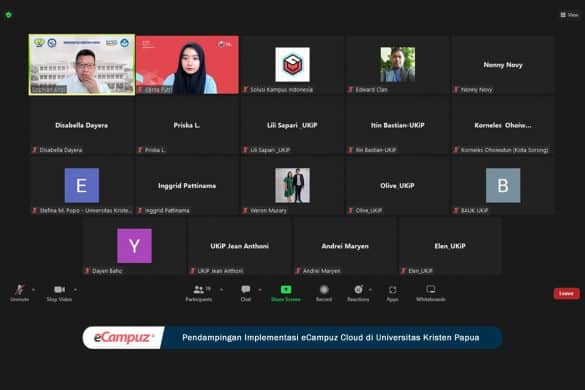The height and width of the screenshot is (390, 585).
Task: Click the muted mic icon beside Nonny Novy name
Action: point(456,90)
